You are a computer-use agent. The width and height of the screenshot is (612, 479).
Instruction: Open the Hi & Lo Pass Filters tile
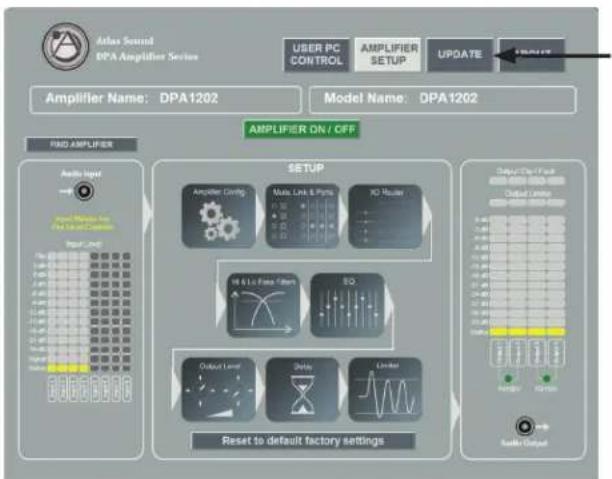(x=264, y=305)
